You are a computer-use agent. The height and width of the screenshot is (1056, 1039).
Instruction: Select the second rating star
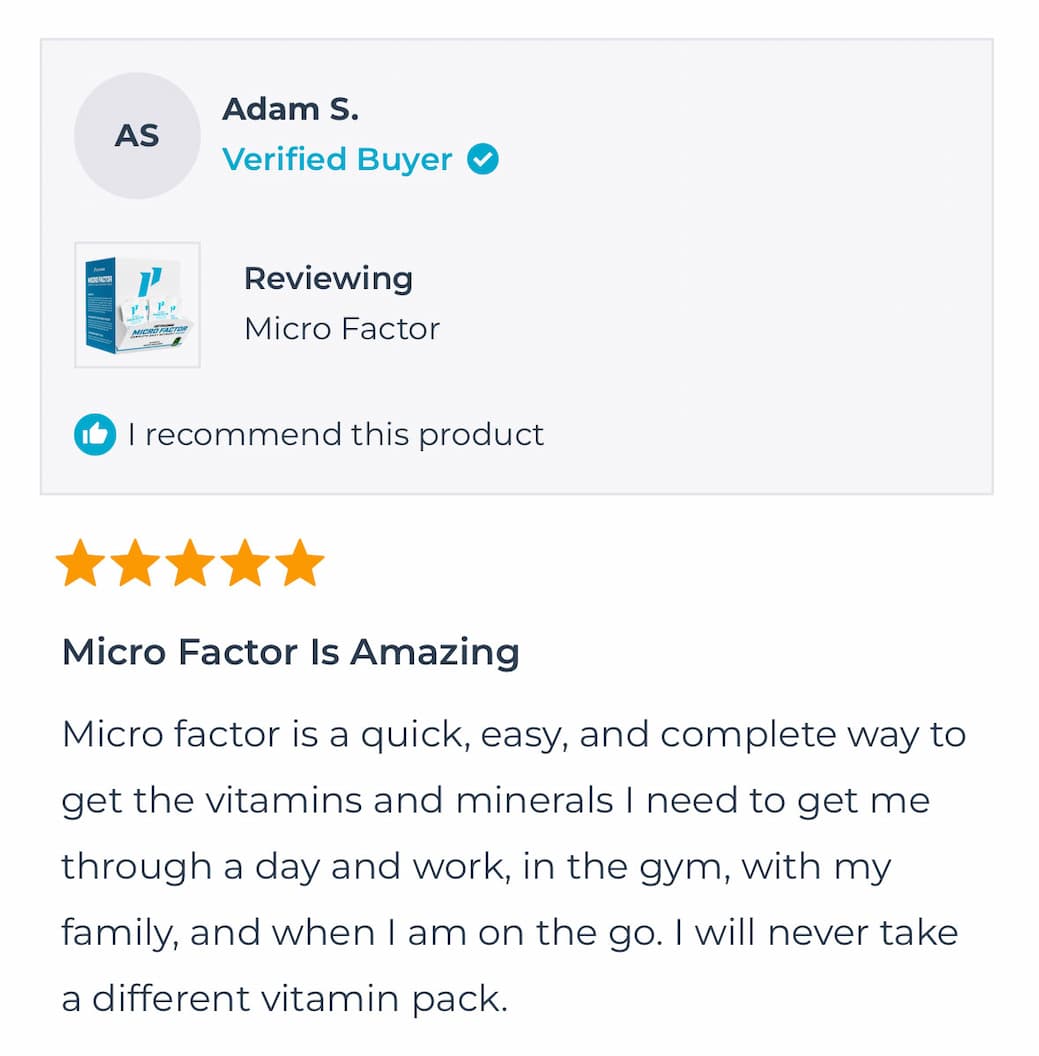tap(135, 564)
